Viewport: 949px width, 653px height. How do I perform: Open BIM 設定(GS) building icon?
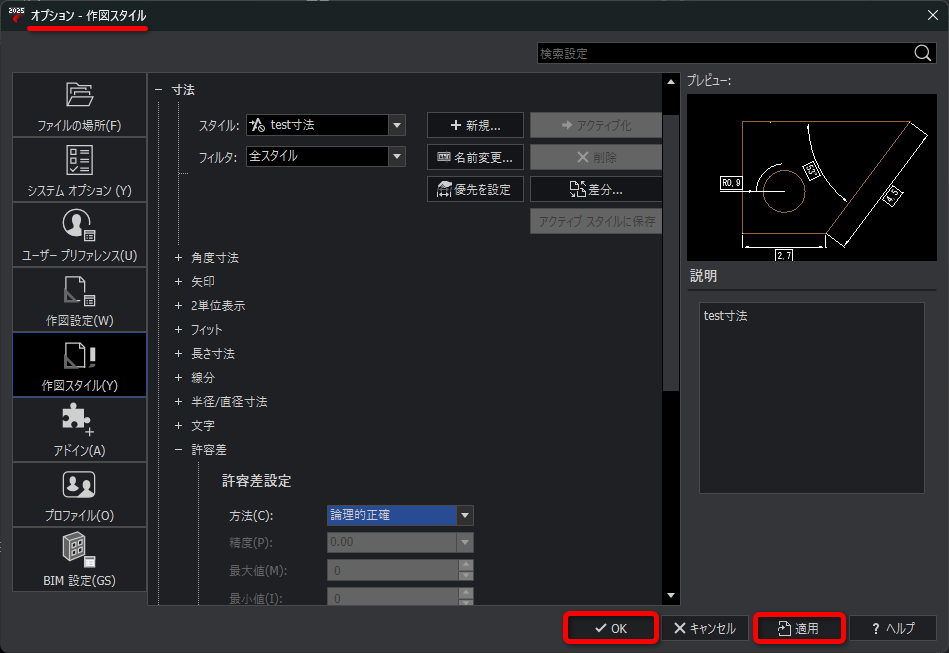pyautogui.click(x=79, y=549)
